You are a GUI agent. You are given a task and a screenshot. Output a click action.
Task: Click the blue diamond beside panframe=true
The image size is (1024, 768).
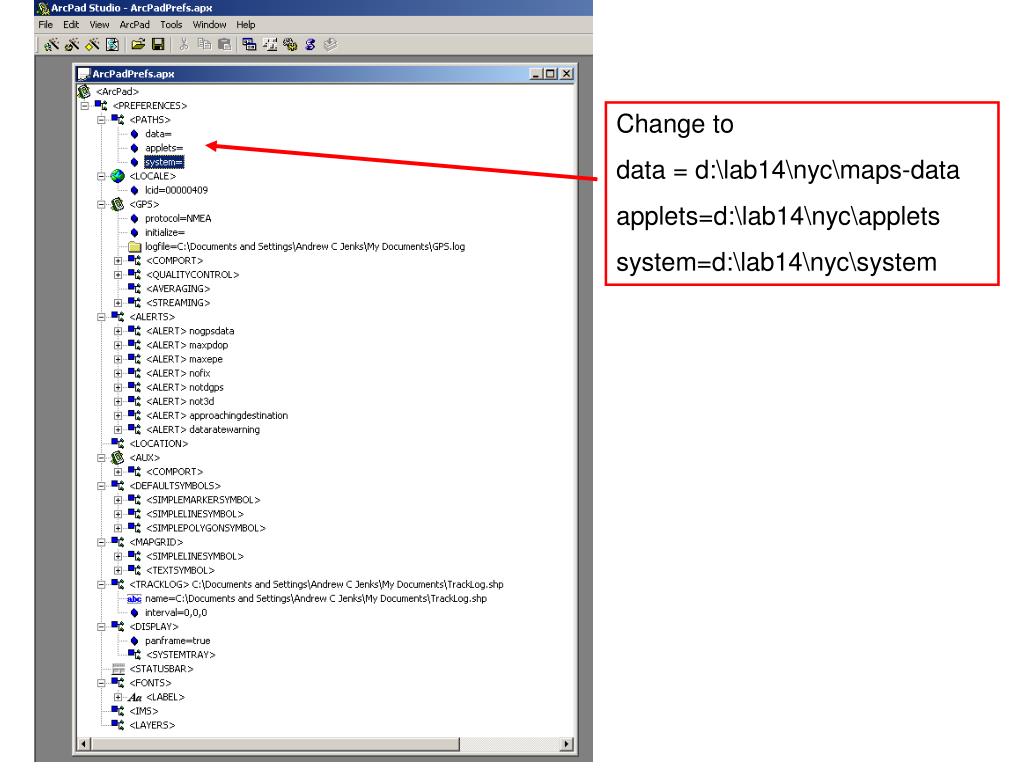(x=135, y=641)
